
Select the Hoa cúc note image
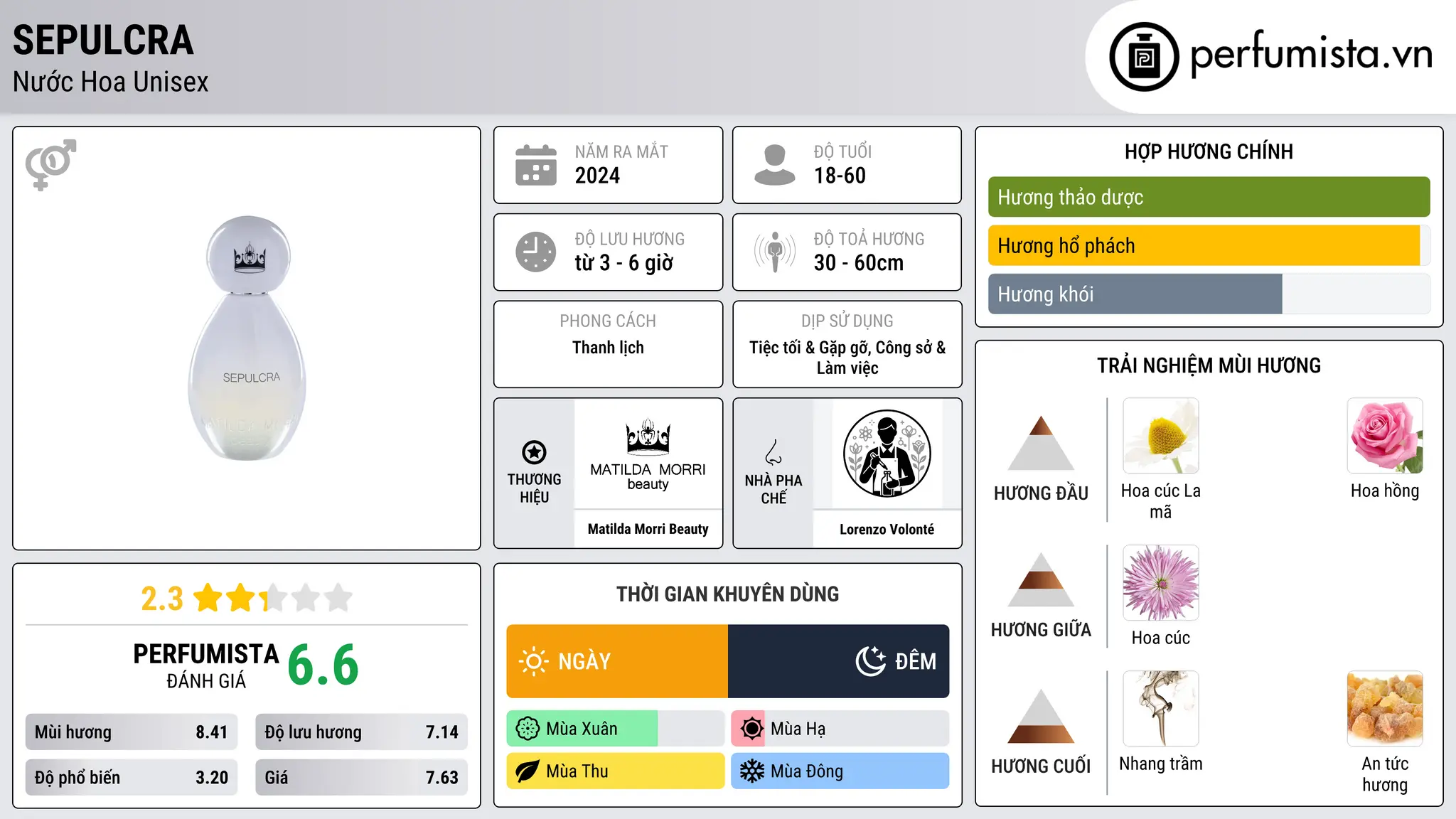(1160, 583)
